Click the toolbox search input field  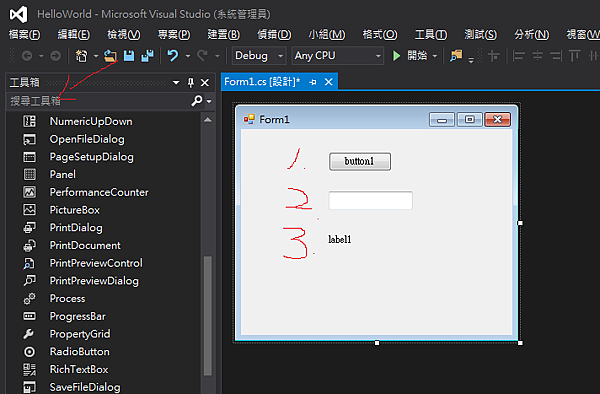99,101
